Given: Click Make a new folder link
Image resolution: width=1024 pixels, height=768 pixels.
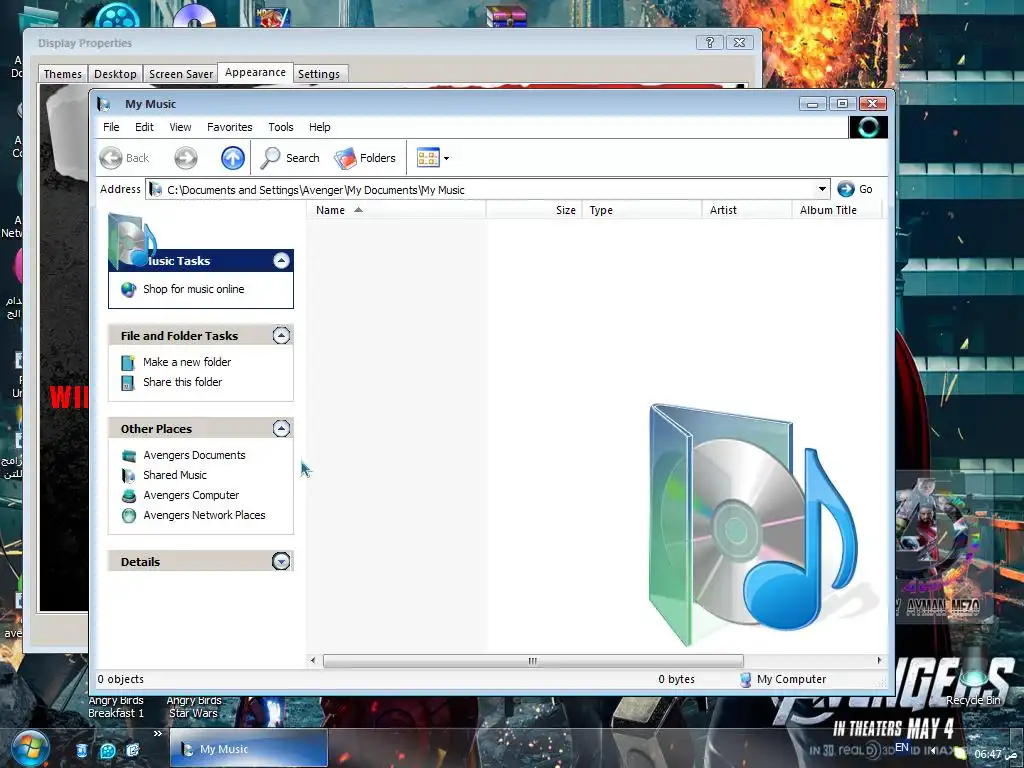Looking at the screenshot, I should (187, 362).
